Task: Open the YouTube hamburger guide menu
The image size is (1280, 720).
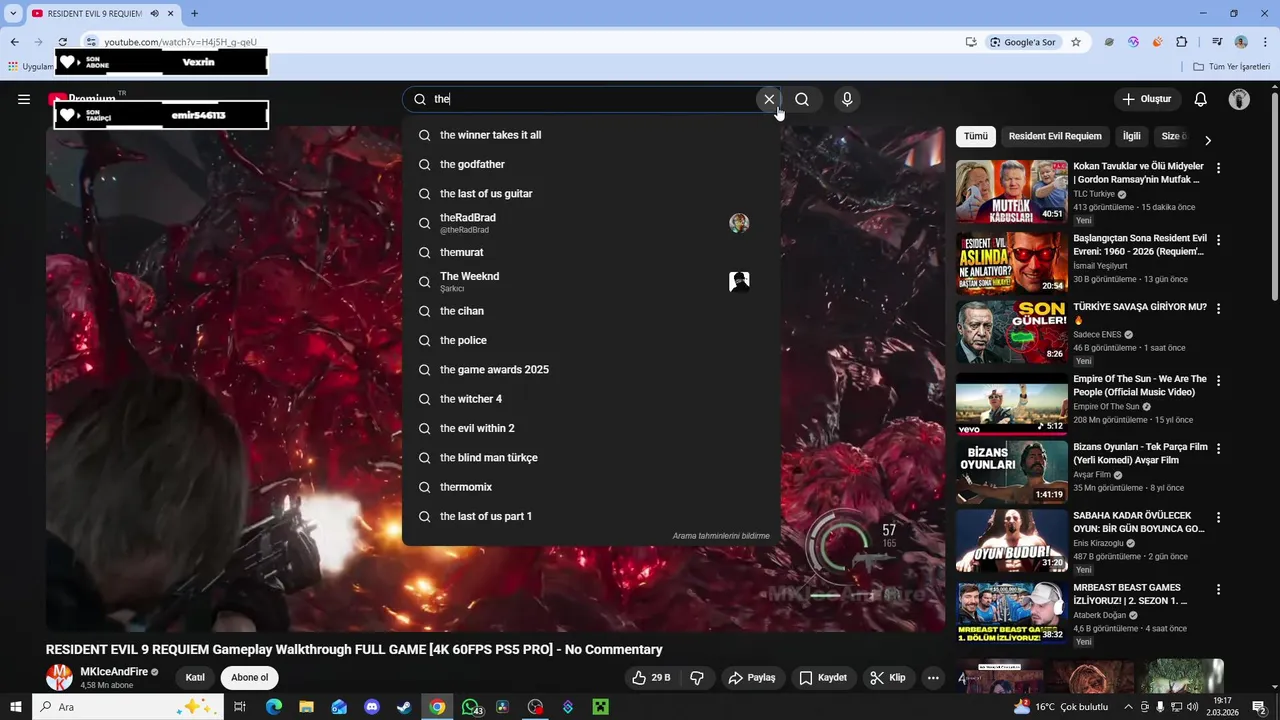Action: click(24, 99)
